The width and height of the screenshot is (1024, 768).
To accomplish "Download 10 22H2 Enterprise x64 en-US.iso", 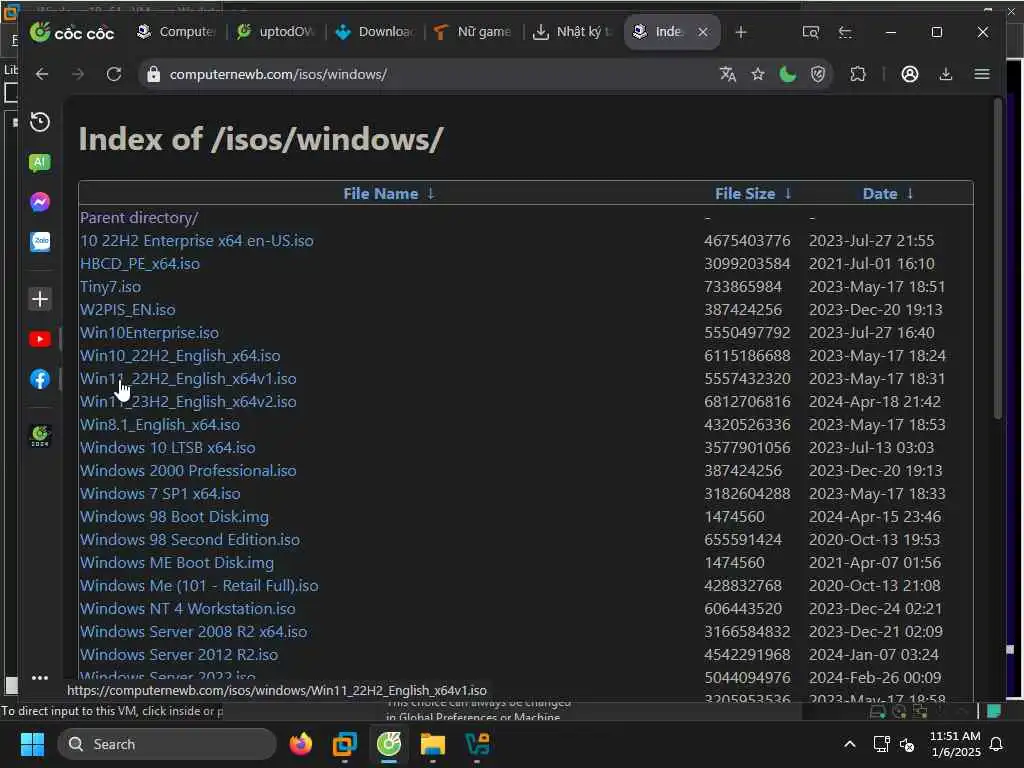I will (197, 241).
